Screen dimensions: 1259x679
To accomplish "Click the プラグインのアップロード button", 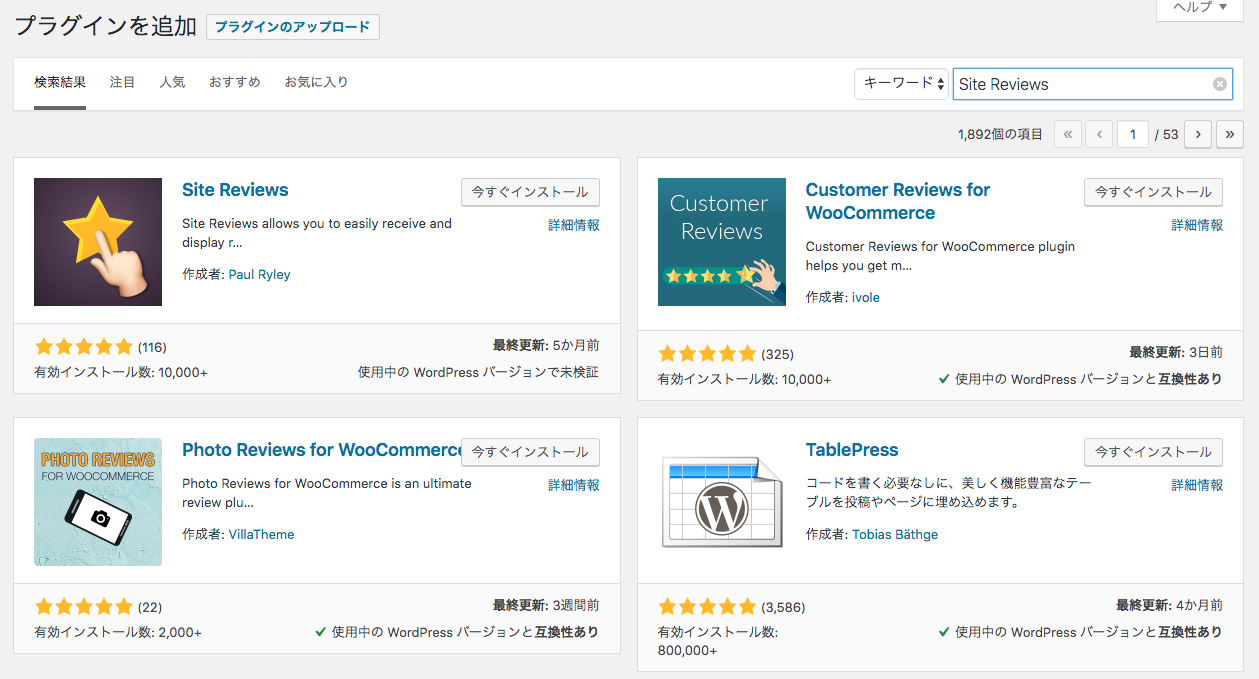I will 293,27.
